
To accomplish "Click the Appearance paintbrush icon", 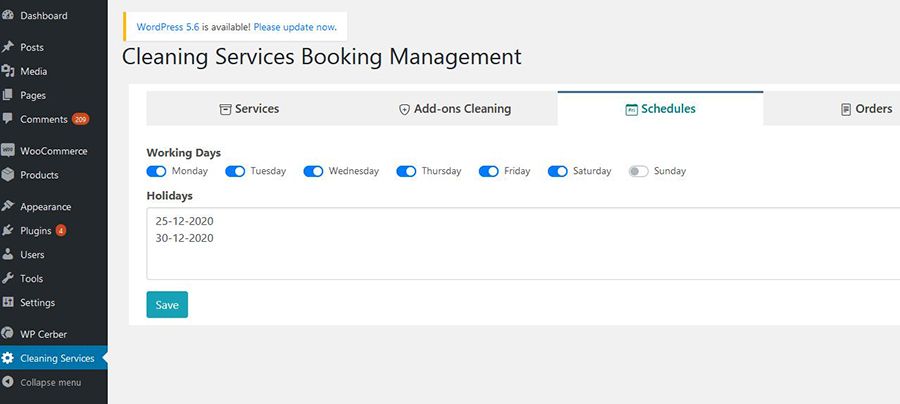I will [7, 206].
